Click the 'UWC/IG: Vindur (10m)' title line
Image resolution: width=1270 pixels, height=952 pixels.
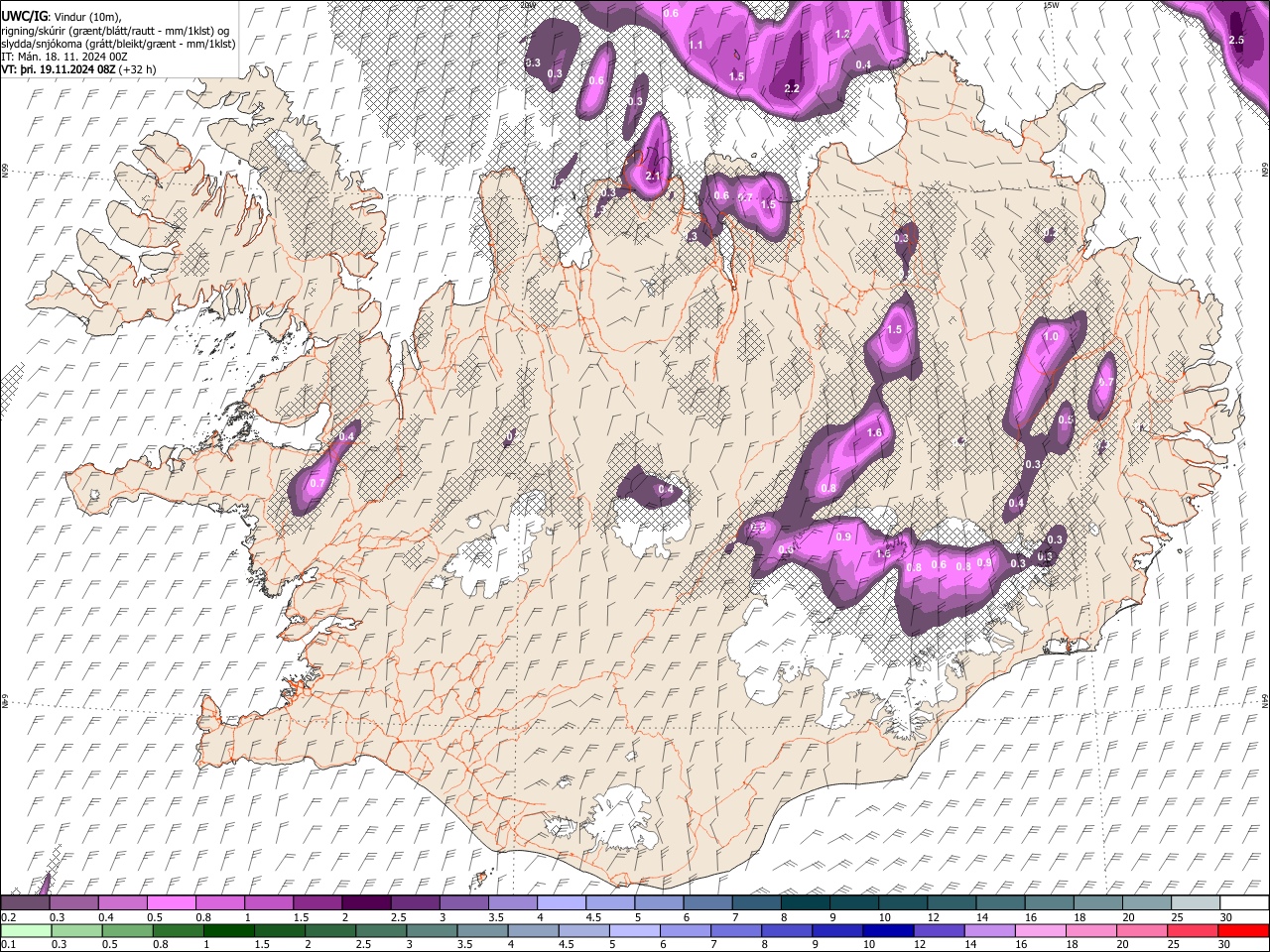(x=61, y=15)
